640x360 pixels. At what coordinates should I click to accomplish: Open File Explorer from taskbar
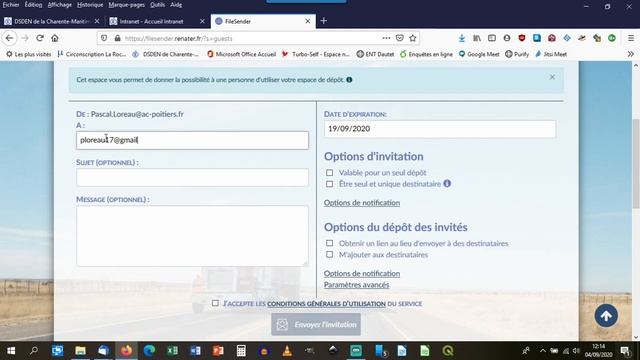(80, 351)
